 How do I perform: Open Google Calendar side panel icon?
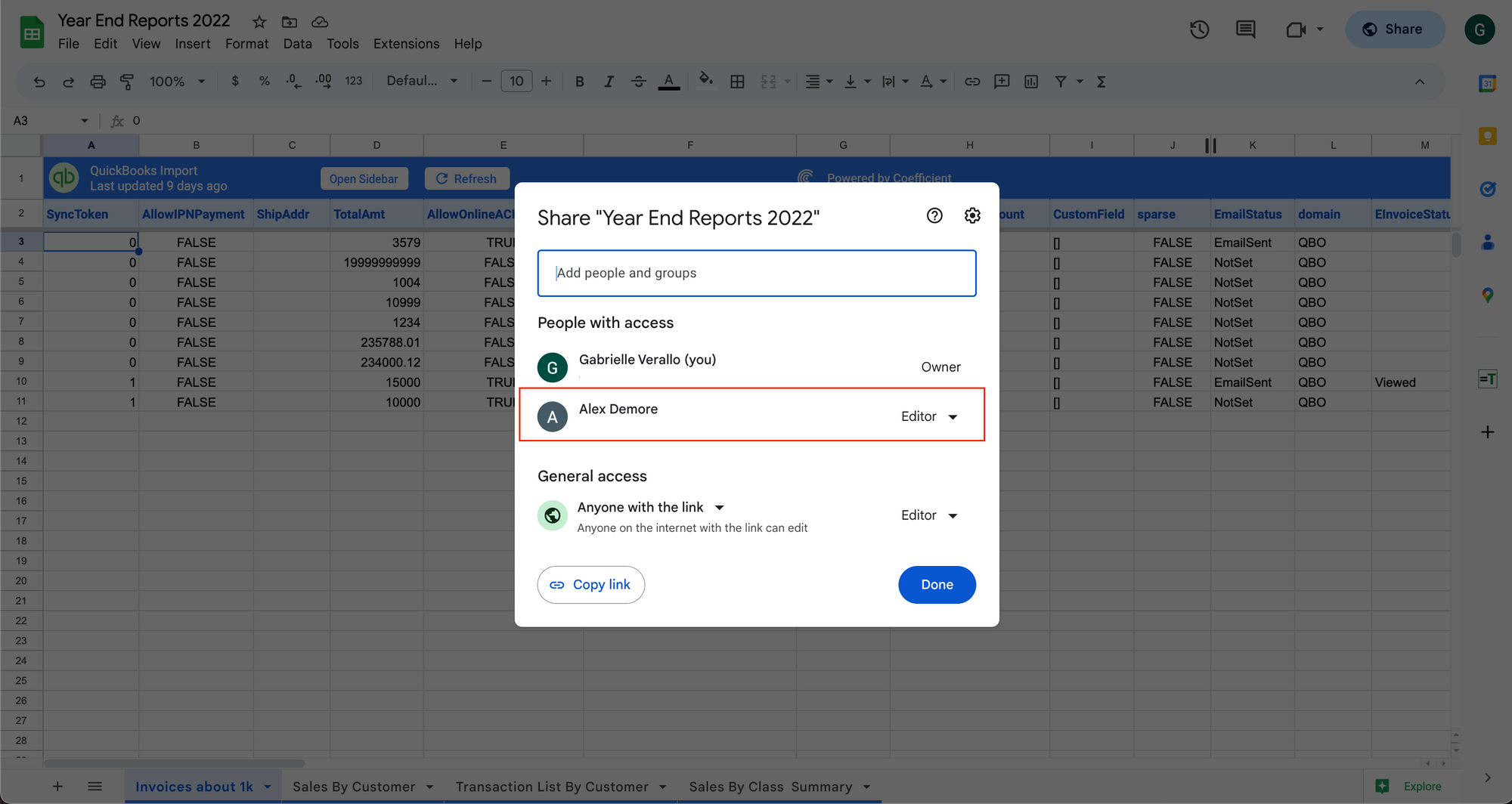pos(1487,83)
